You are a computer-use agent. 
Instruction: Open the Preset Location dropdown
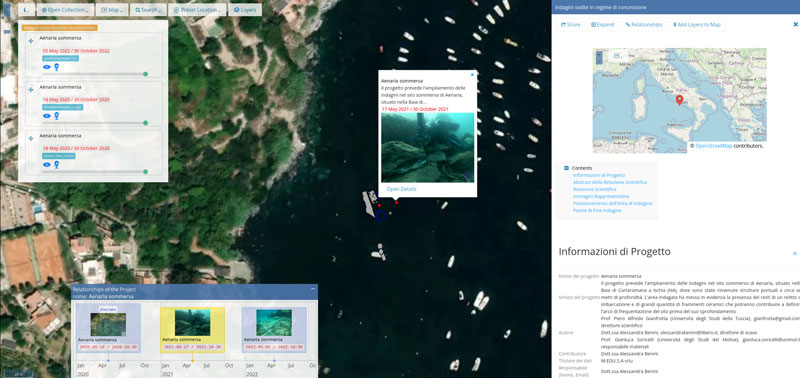pos(197,10)
